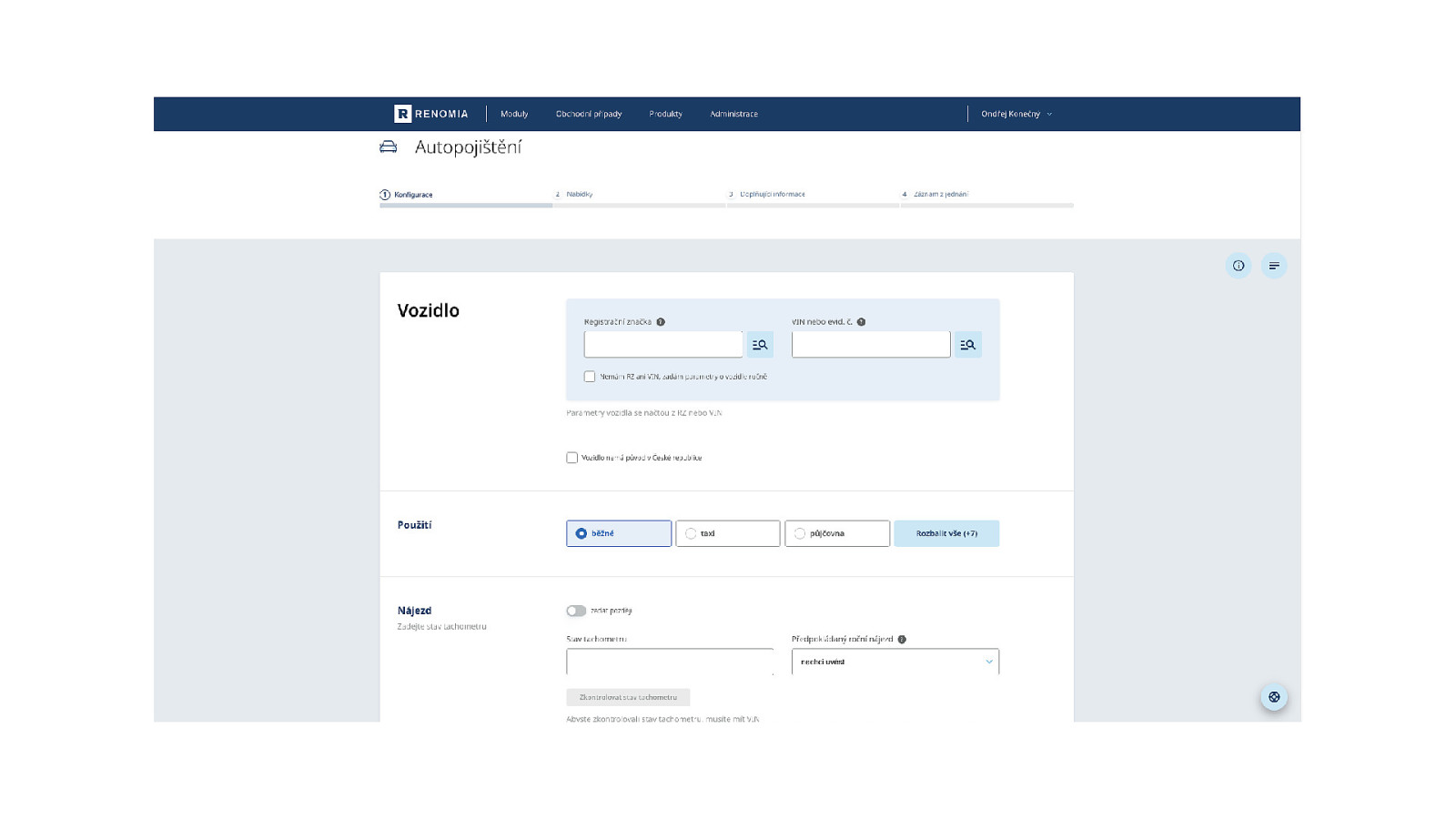This screenshot has height=819, width=1456.
Task: Go to the Nabídky step tab
Action: click(579, 195)
